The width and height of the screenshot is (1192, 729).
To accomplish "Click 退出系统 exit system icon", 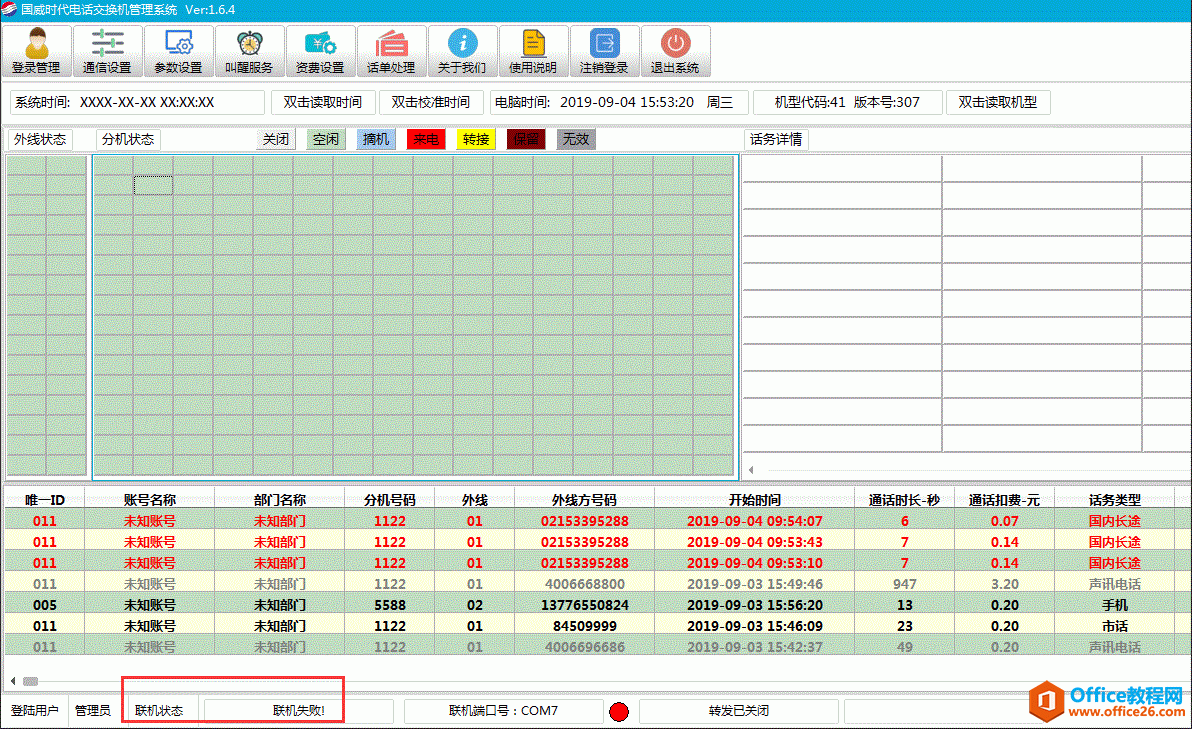I will [675, 50].
